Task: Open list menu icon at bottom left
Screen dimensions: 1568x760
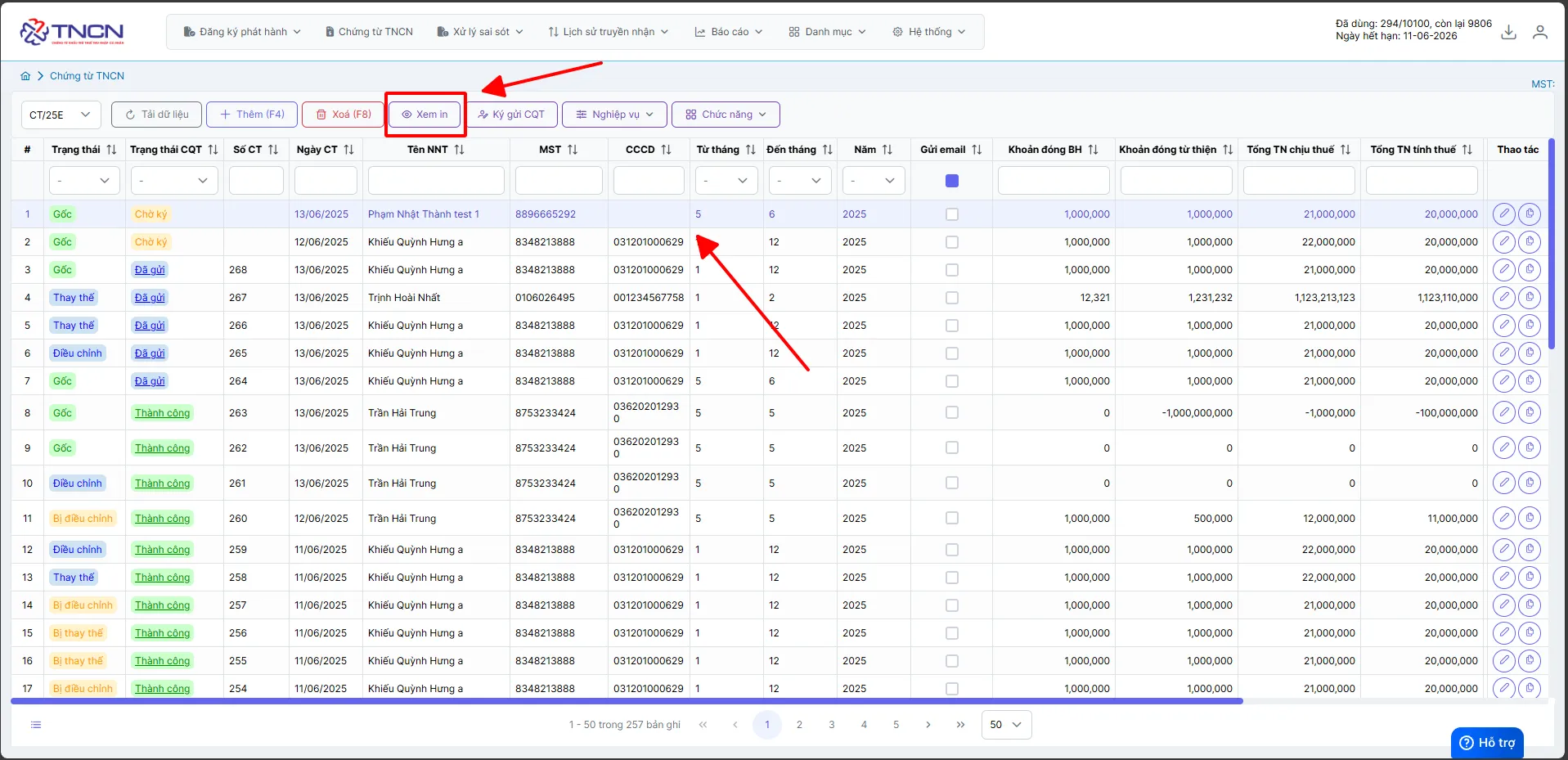Action: pos(36,725)
